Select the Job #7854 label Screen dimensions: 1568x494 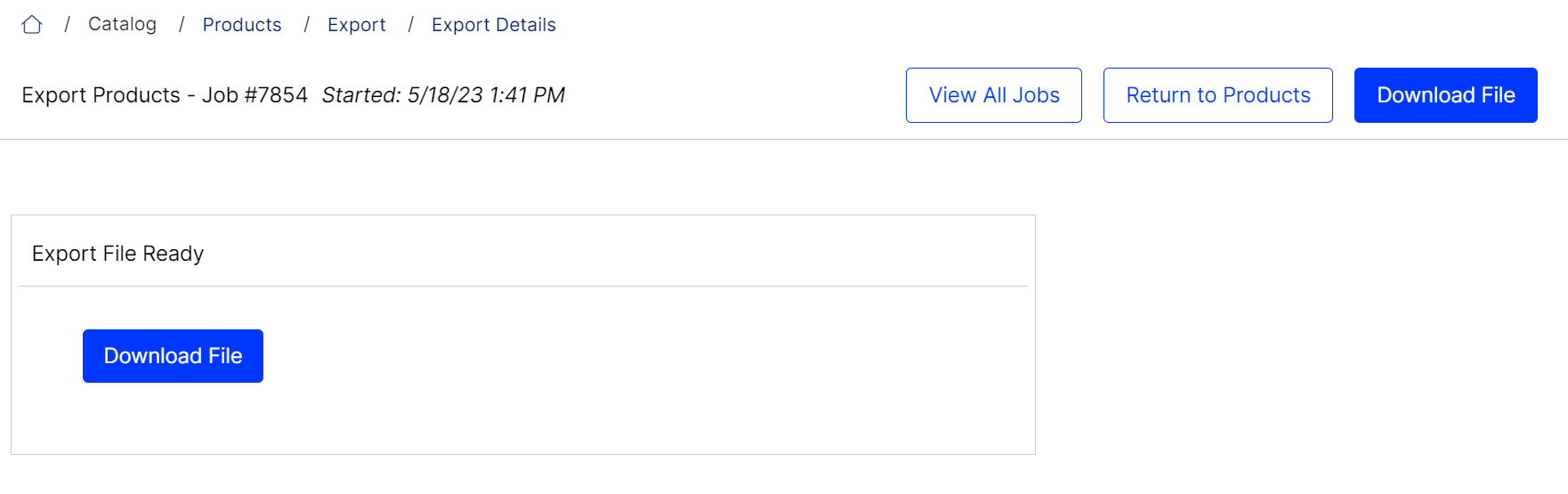pyautogui.click(x=255, y=95)
